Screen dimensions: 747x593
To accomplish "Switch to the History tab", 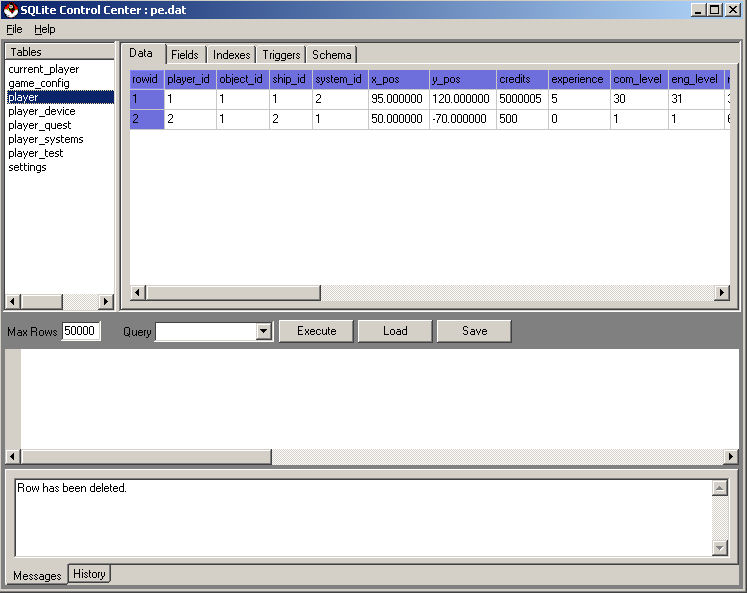I will (x=89, y=574).
